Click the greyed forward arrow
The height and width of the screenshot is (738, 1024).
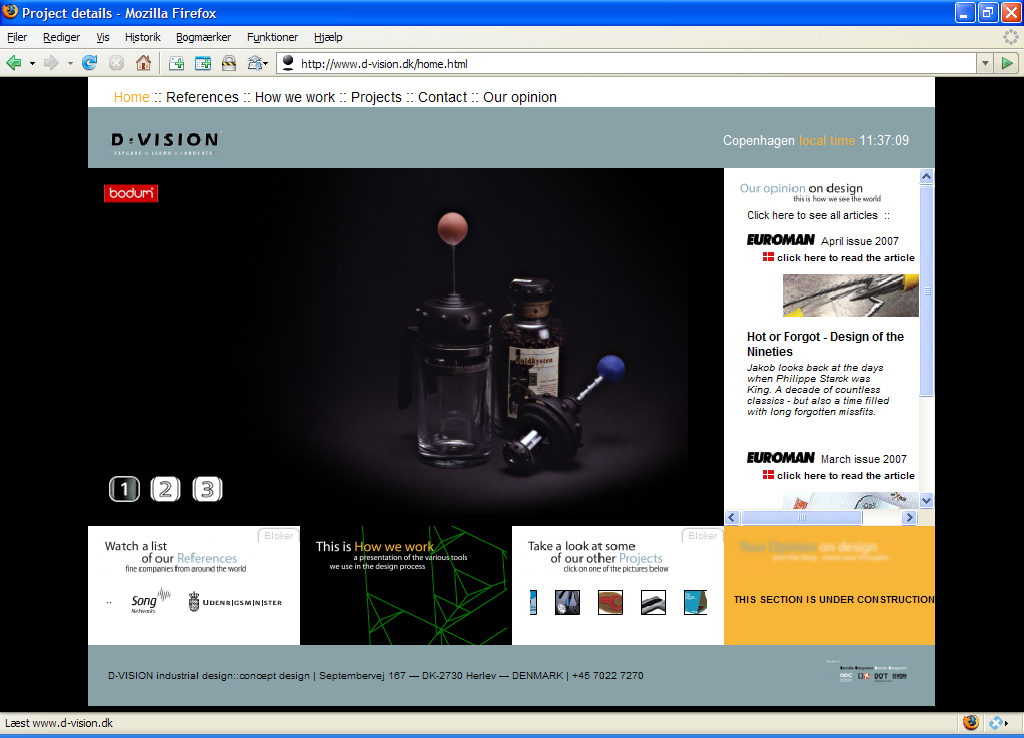click(51, 63)
